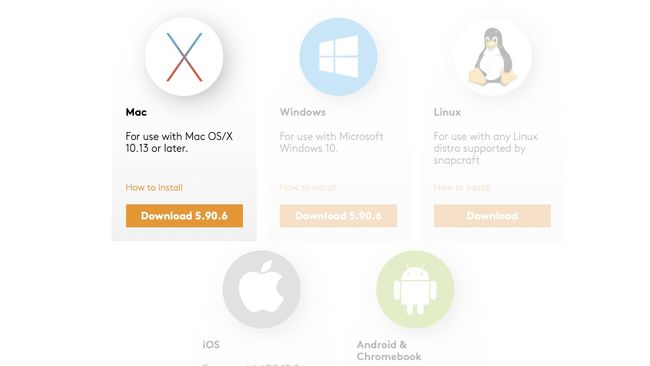Click the Mac OS X logo icon
This screenshot has height=366, width=650.
click(x=184, y=57)
